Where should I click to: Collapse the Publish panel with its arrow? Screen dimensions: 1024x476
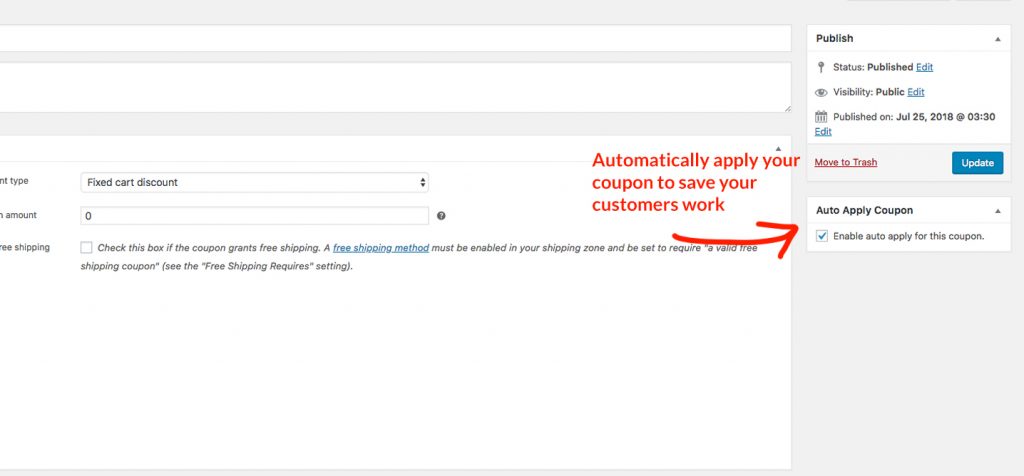tap(996, 38)
